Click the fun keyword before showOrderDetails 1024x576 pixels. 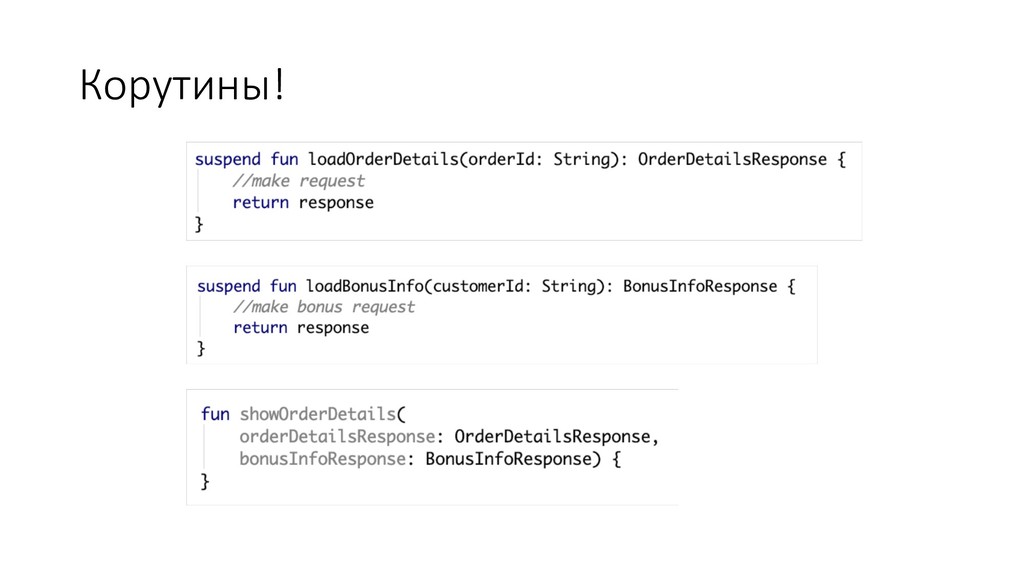pos(215,413)
